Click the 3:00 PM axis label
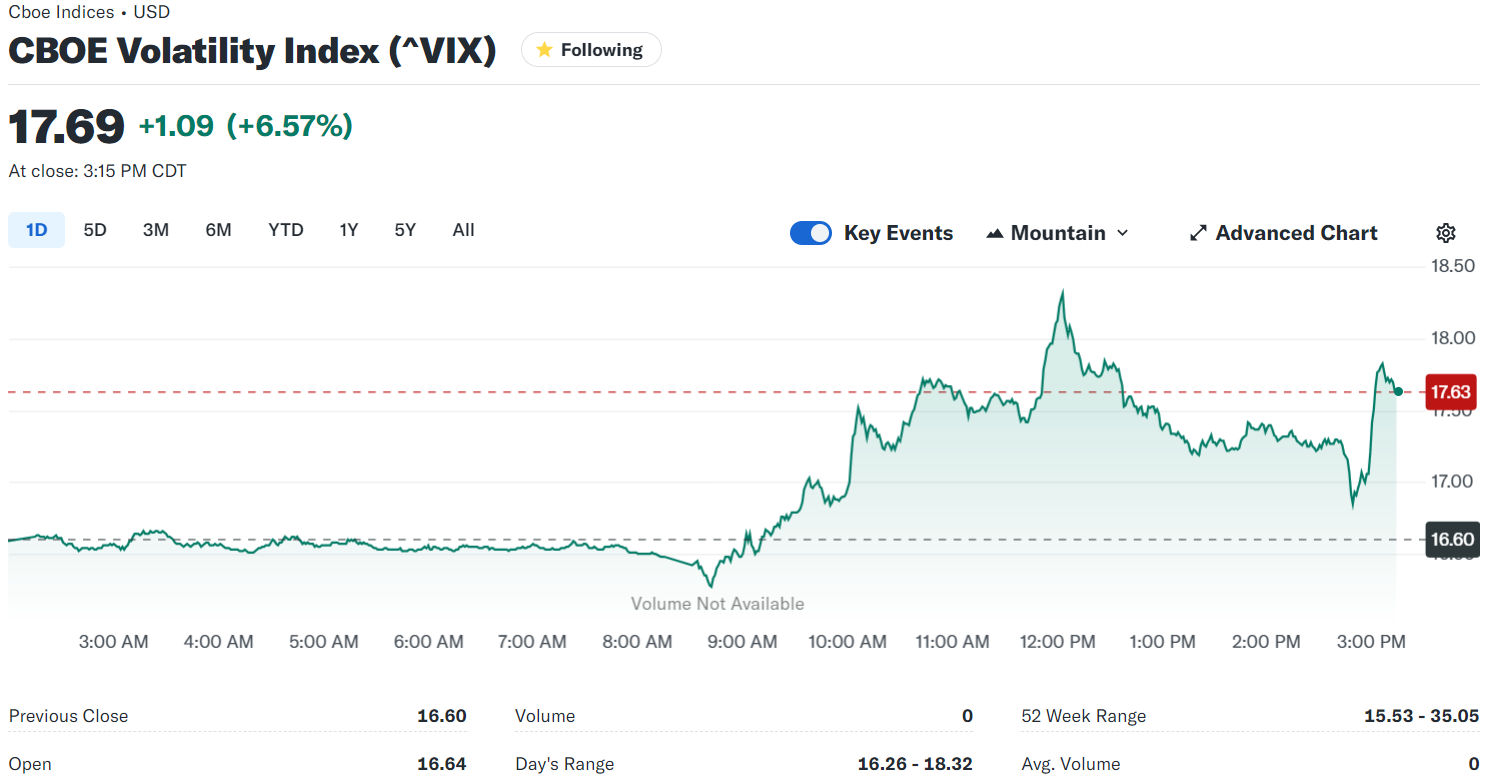The width and height of the screenshot is (1493, 775). click(1371, 642)
